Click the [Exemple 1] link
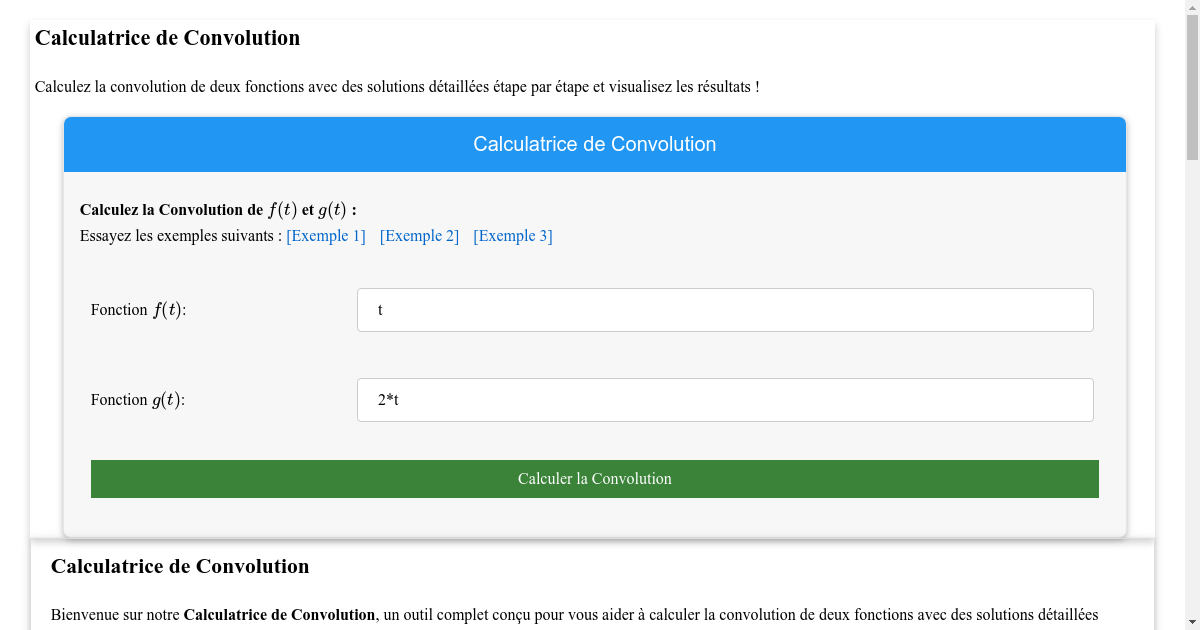This screenshot has width=1200, height=630. coord(326,235)
